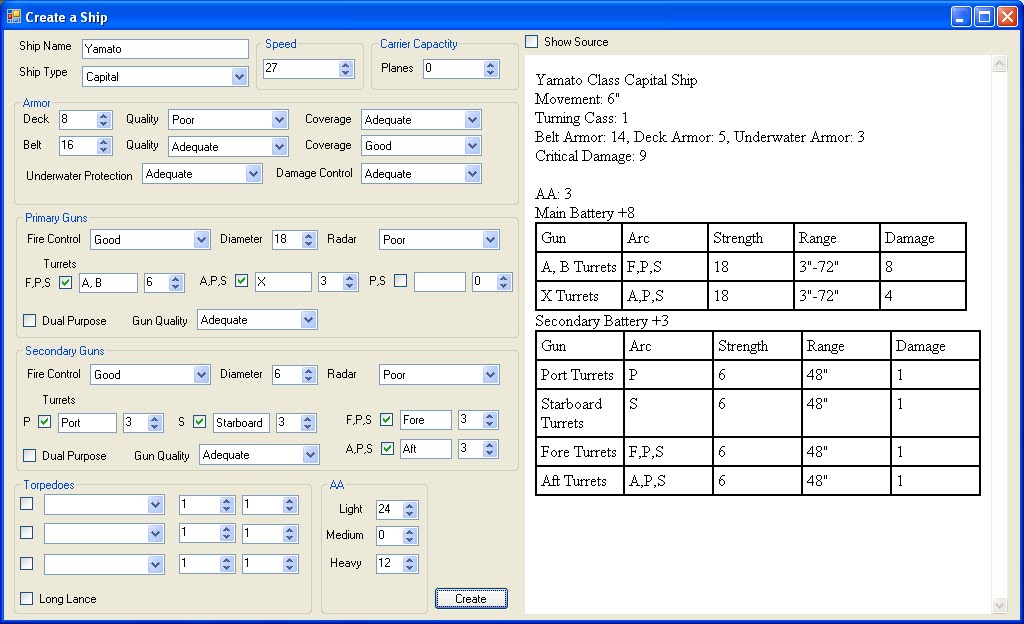The height and width of the screenshot is (624, 1024).
Task: Click the X turret name field
Action: coord(283,282)
